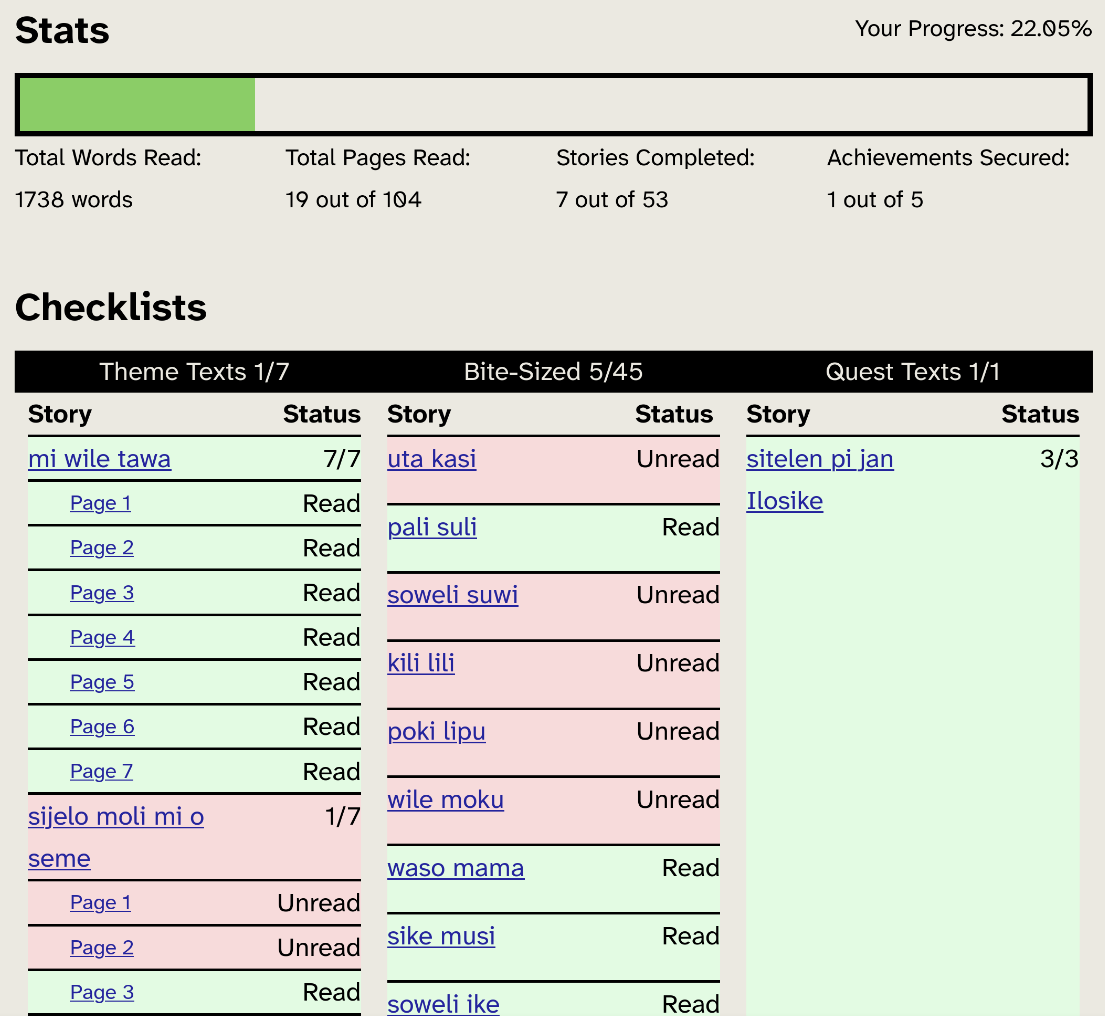Open the story "uta kasi"

[431, 459]
